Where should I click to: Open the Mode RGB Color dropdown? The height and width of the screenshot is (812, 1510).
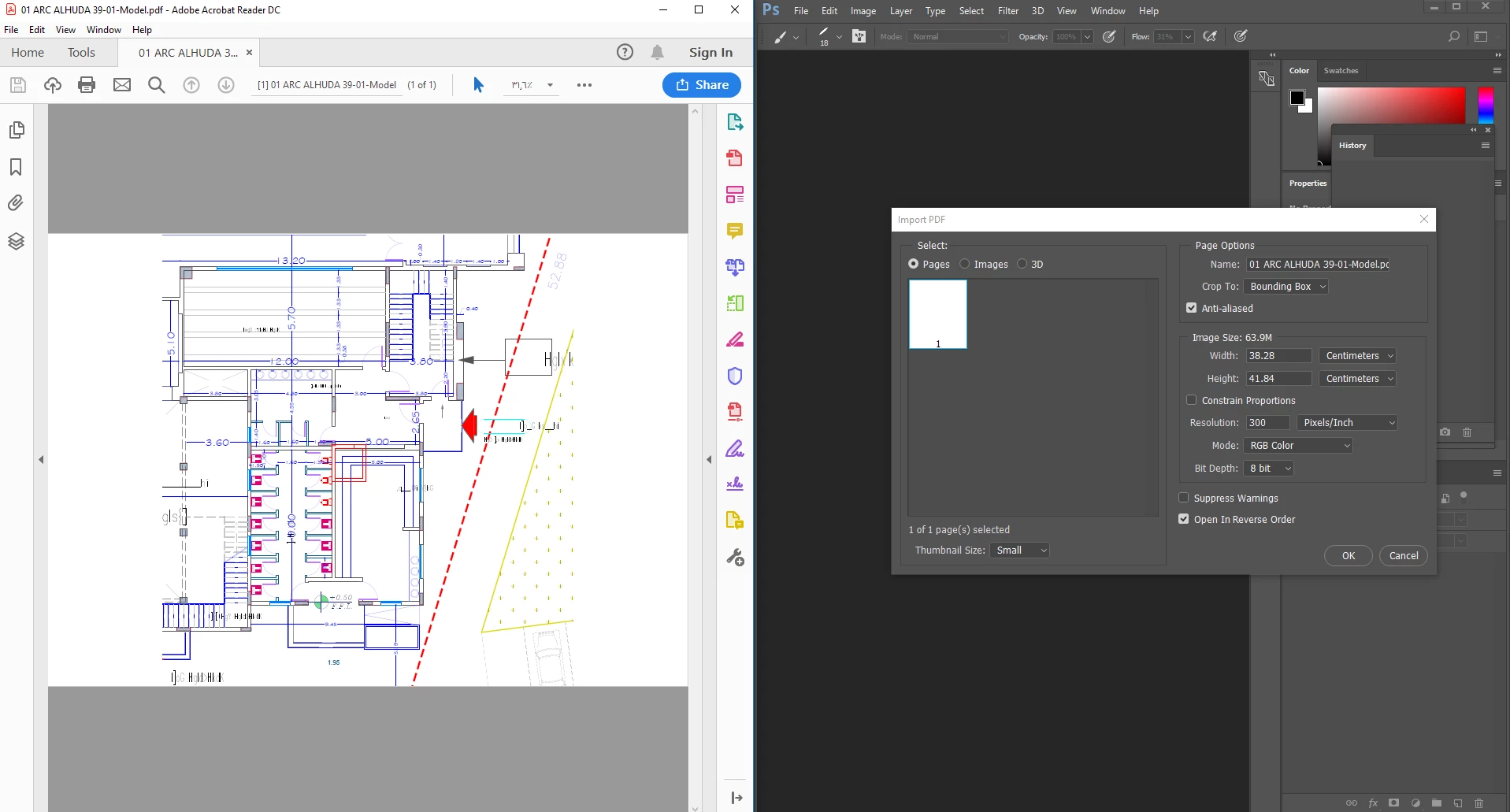1298,446
